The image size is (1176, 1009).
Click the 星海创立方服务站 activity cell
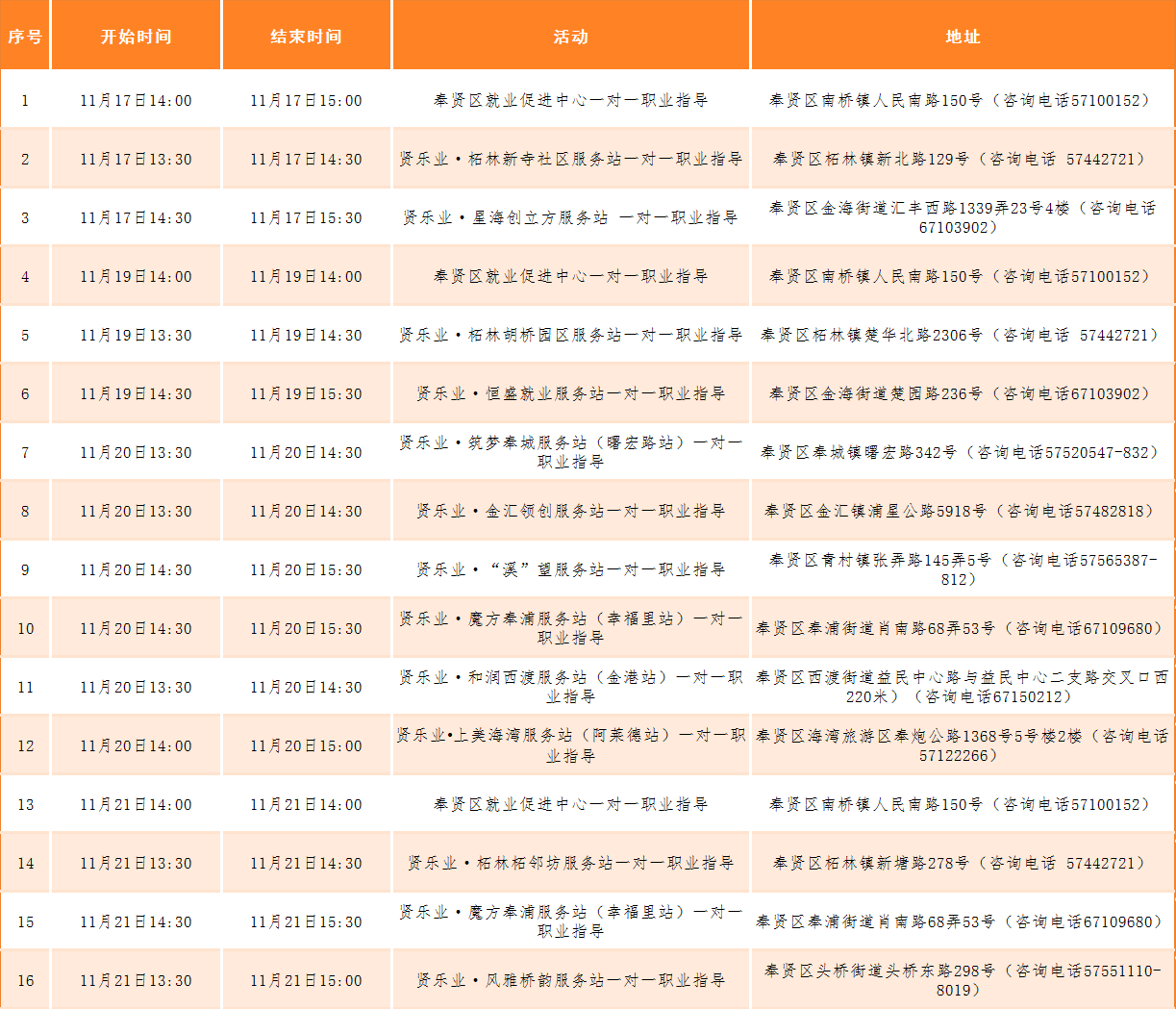(x=570, y=217)
